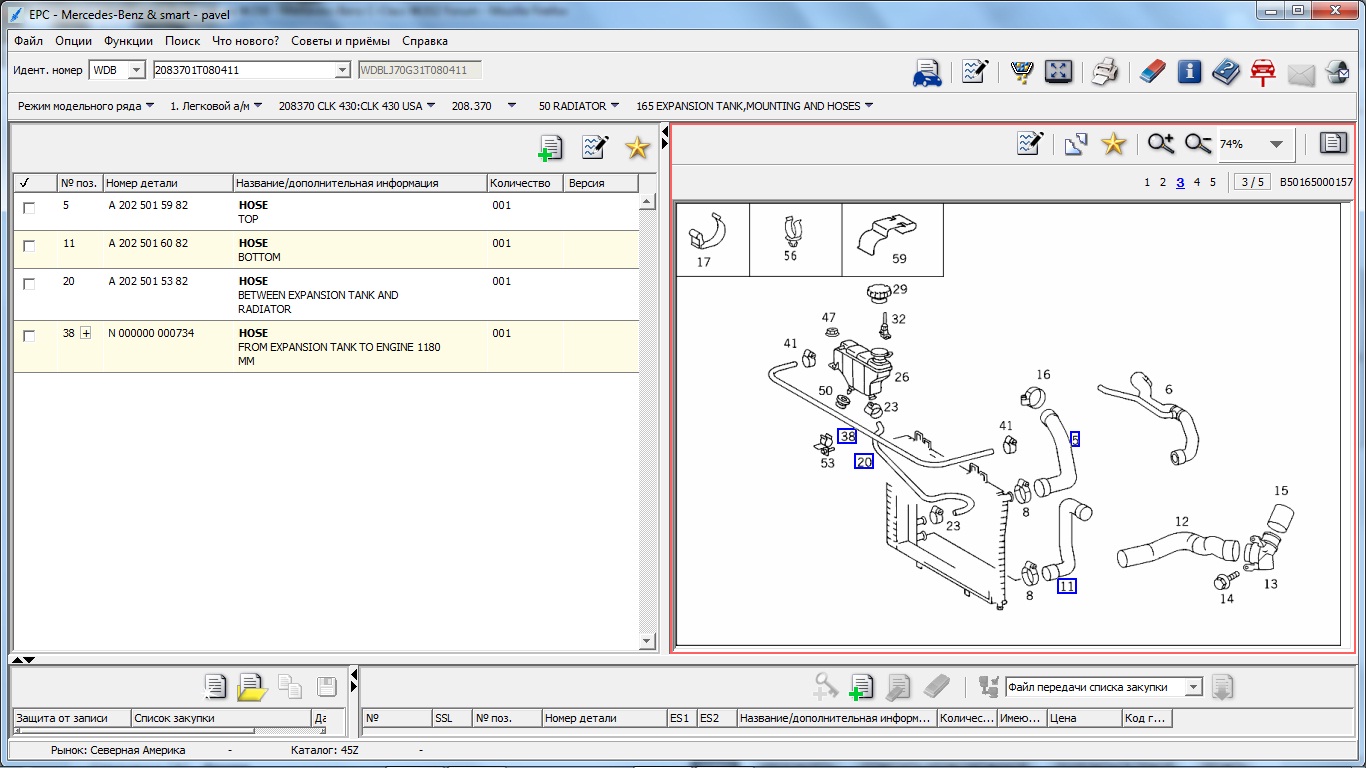Add part to shopping list from the parts list toolbar
The height and width of the screenshot is (768, 1366).
click(x=550, y=148)
